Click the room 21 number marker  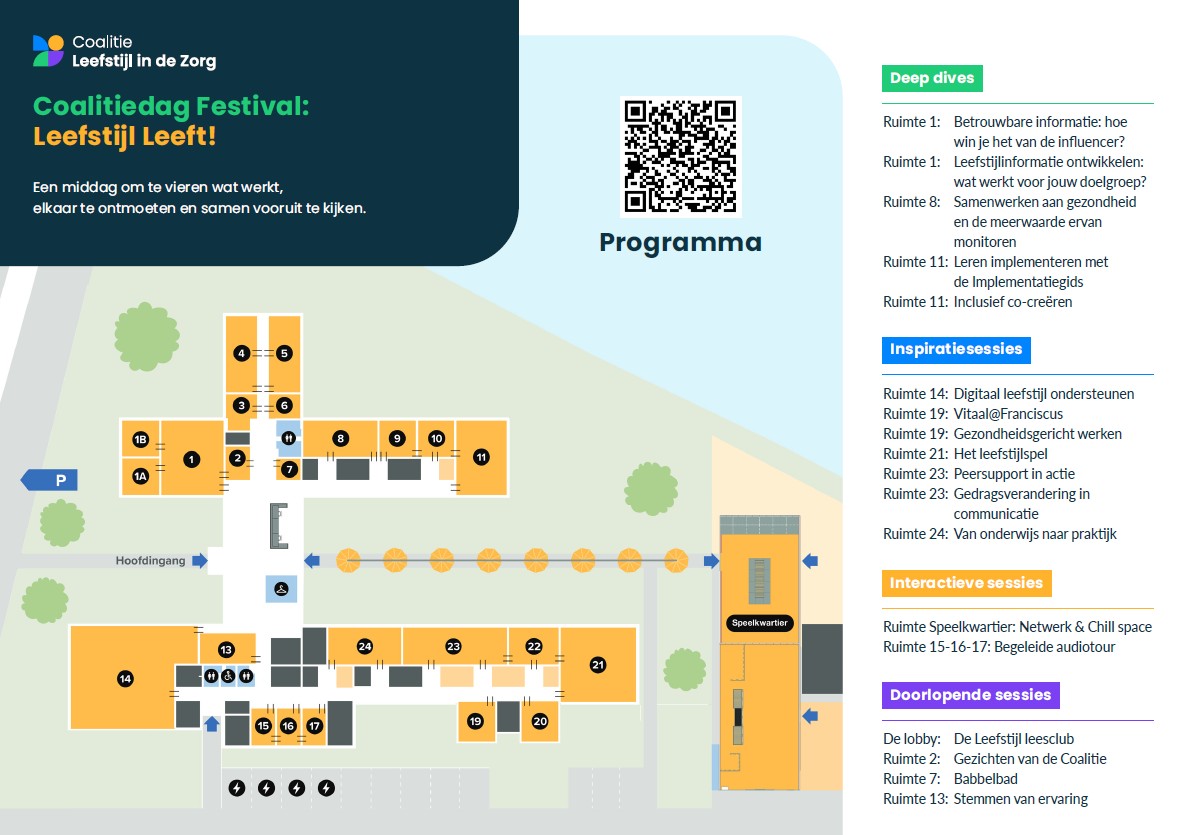(x=598, y=664)
